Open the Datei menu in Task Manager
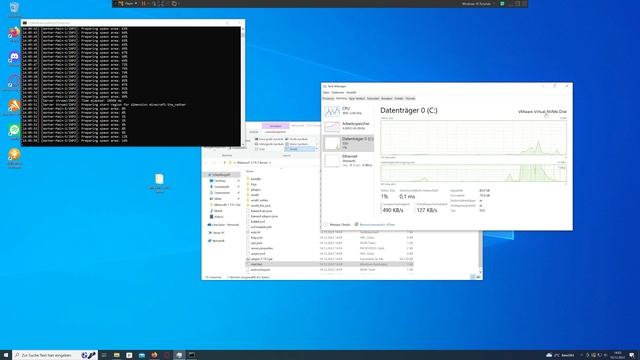This screenshot has width=640, height=360. click(x=326, y=93)
